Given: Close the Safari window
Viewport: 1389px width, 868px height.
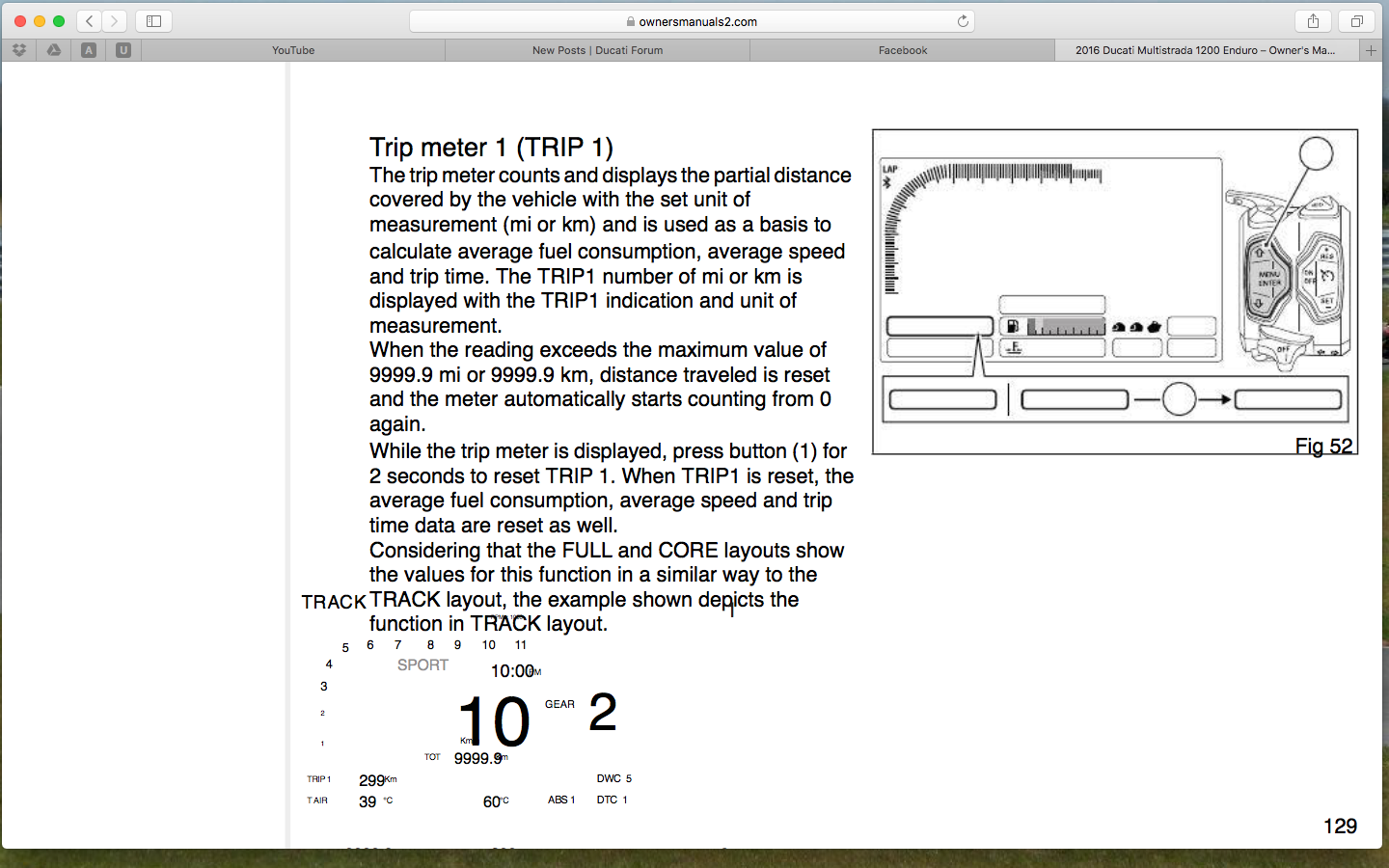Looking at the screenshot, I should point(20,21).
